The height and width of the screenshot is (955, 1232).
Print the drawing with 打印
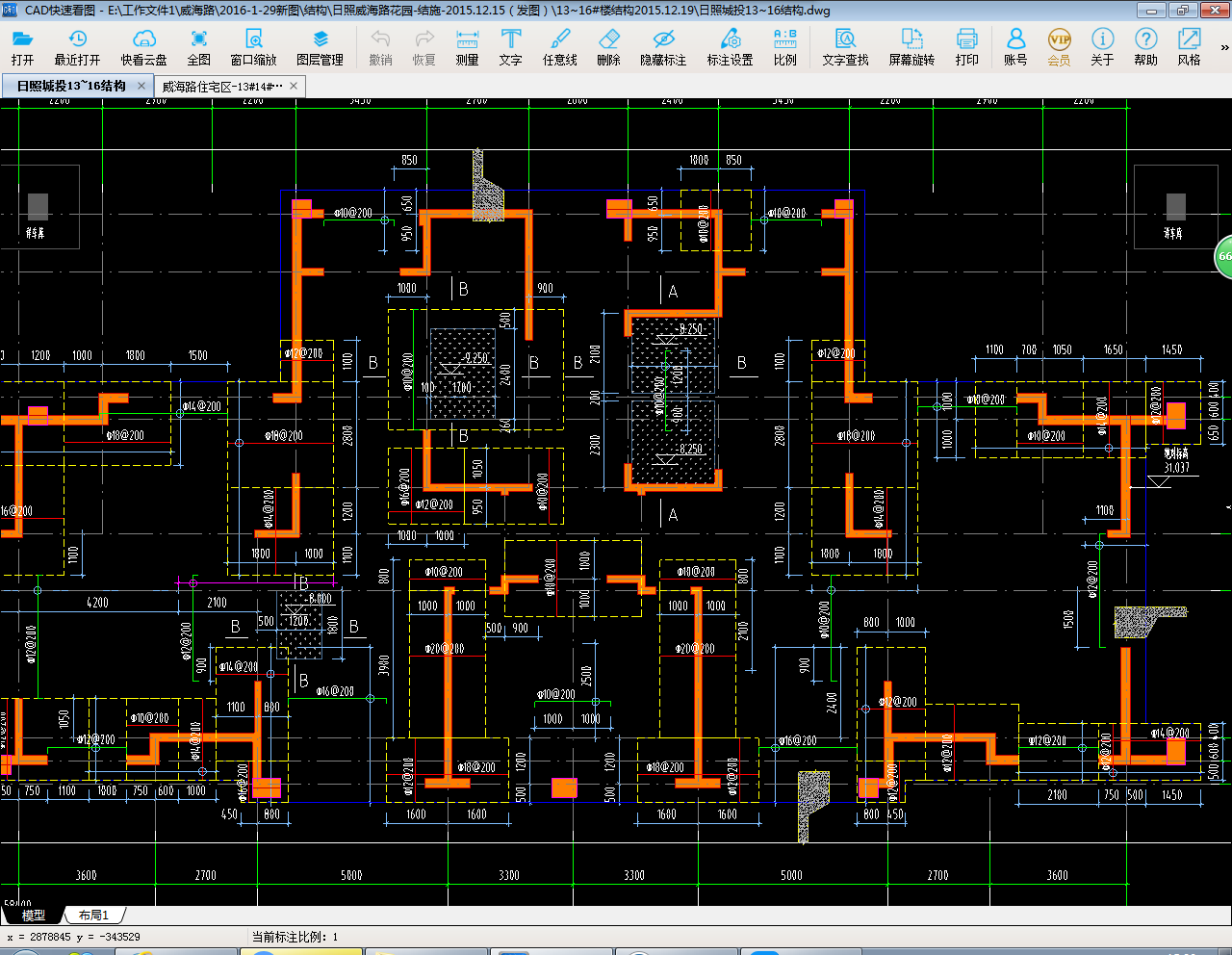(x=967, y=47)
